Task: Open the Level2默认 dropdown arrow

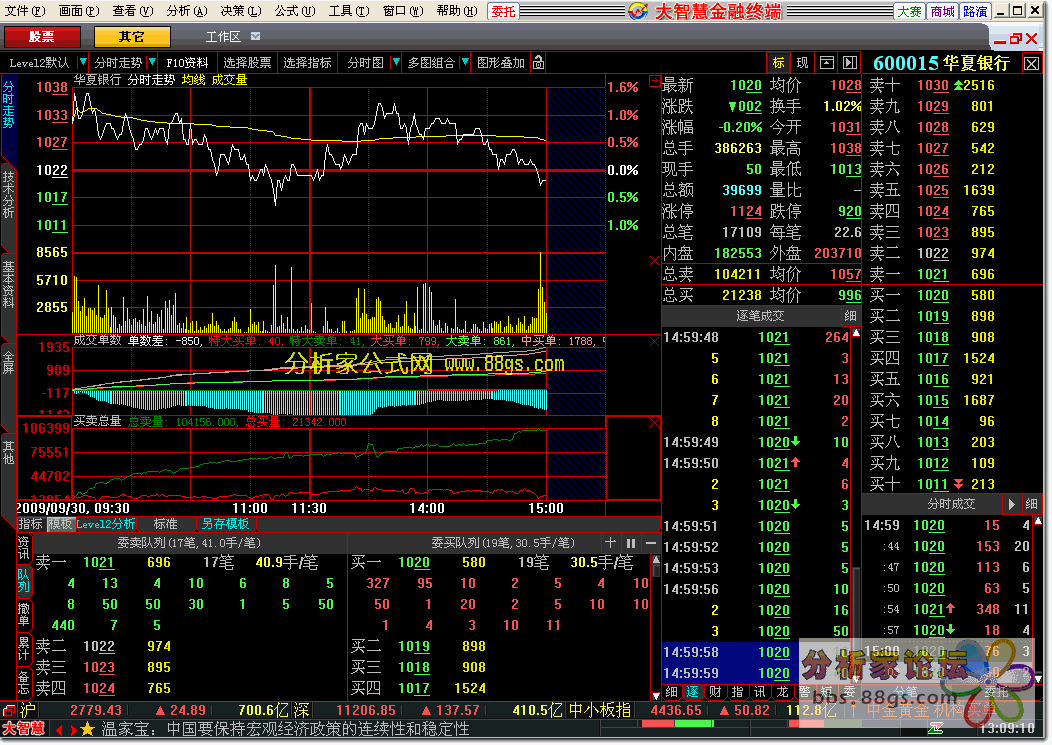Action: [x=83, y=62]
